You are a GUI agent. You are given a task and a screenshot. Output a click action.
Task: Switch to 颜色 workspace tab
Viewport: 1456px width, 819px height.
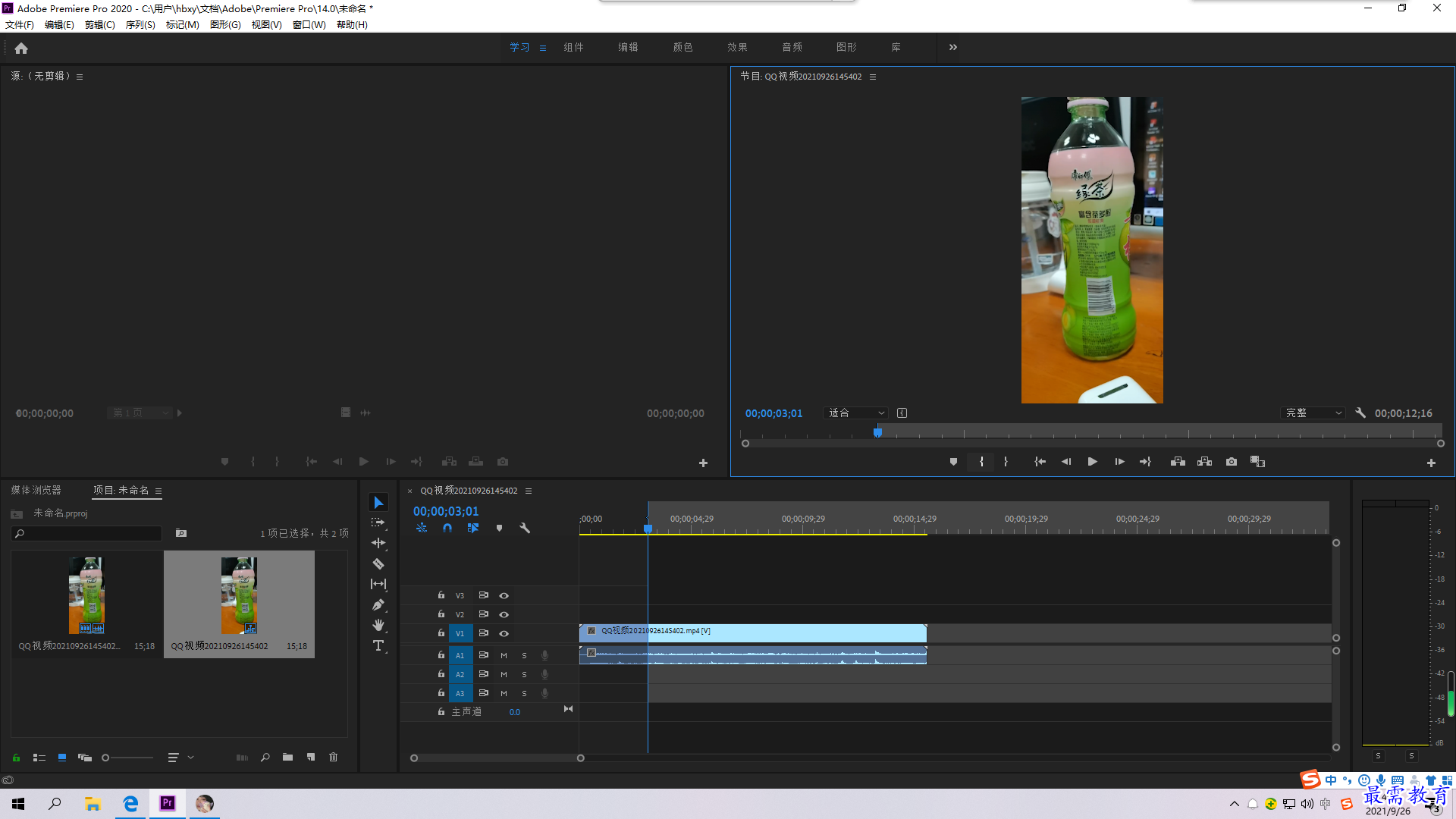click(x=682, y=47)
